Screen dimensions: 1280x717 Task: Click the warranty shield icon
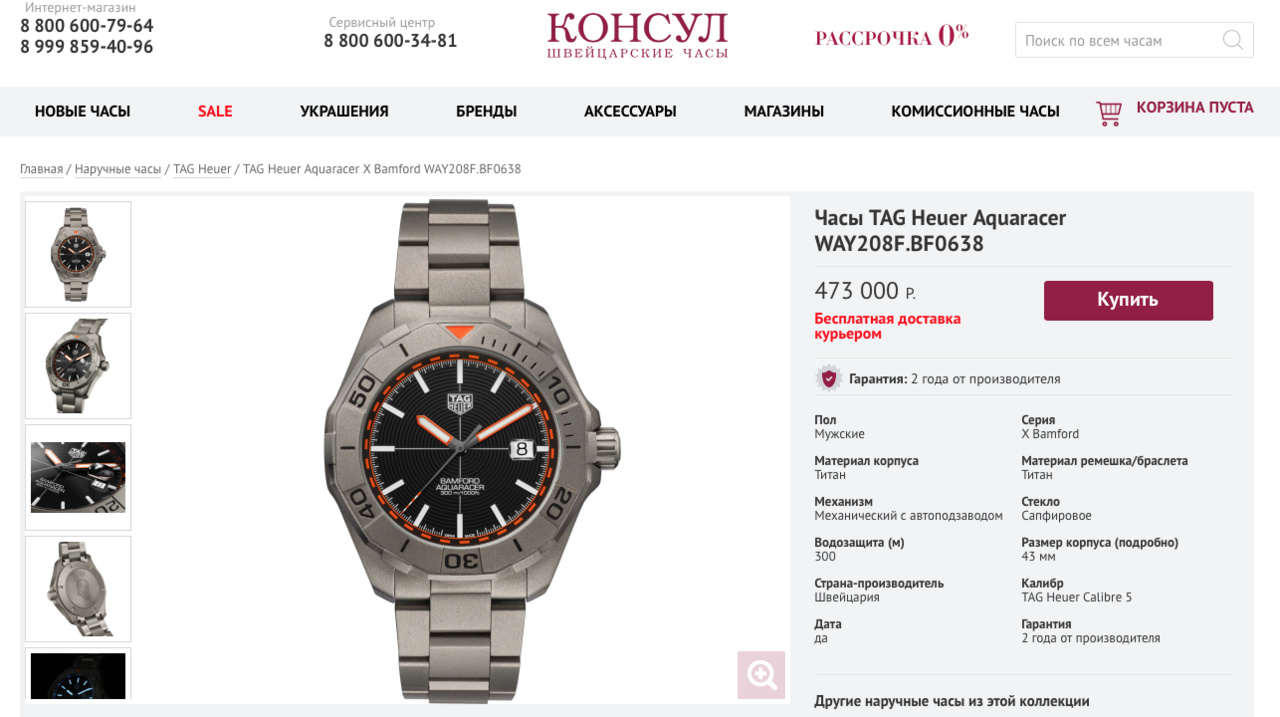(x=829, y=378)
